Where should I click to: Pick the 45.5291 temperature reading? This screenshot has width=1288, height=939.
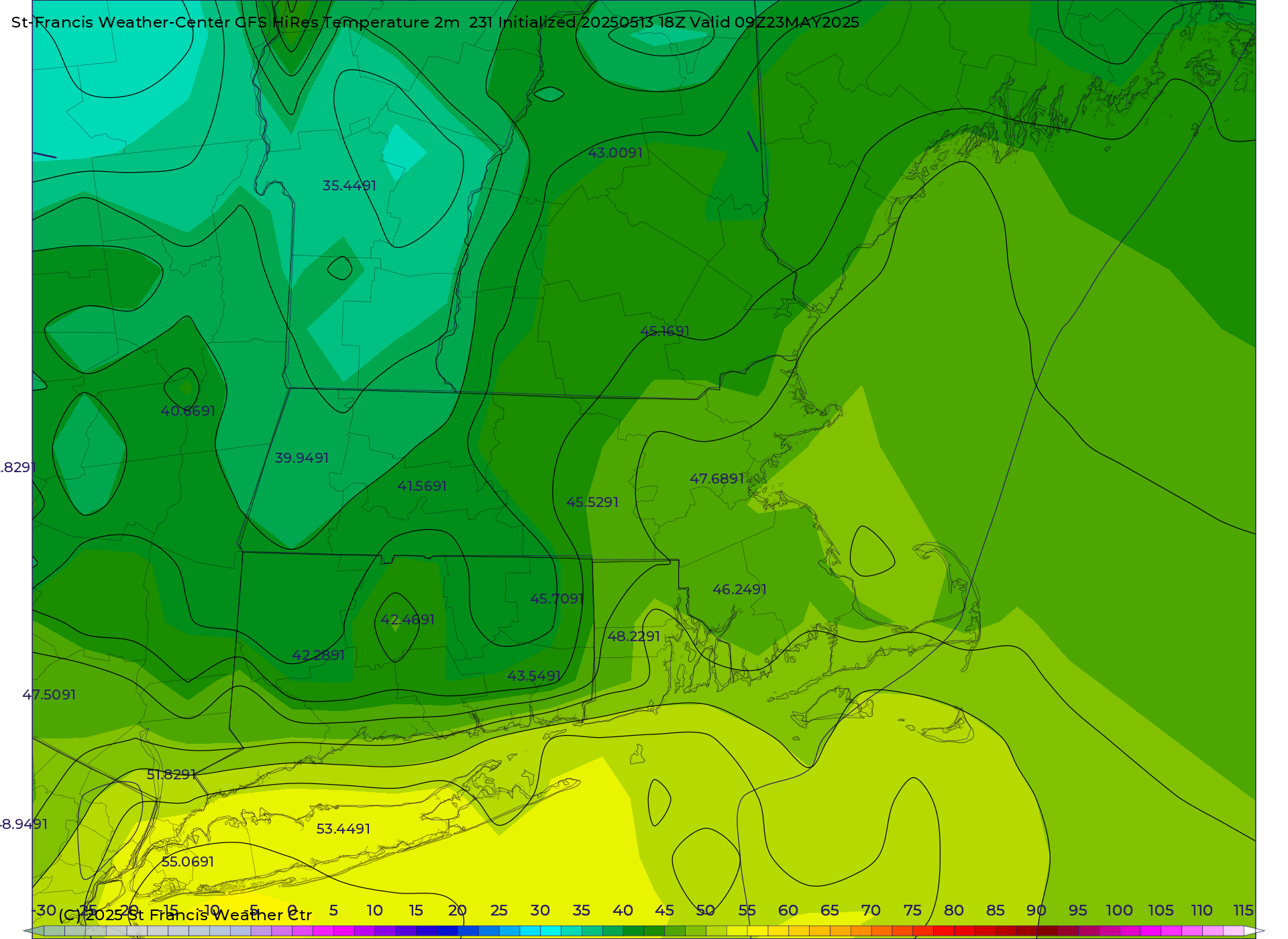(592, 502)
